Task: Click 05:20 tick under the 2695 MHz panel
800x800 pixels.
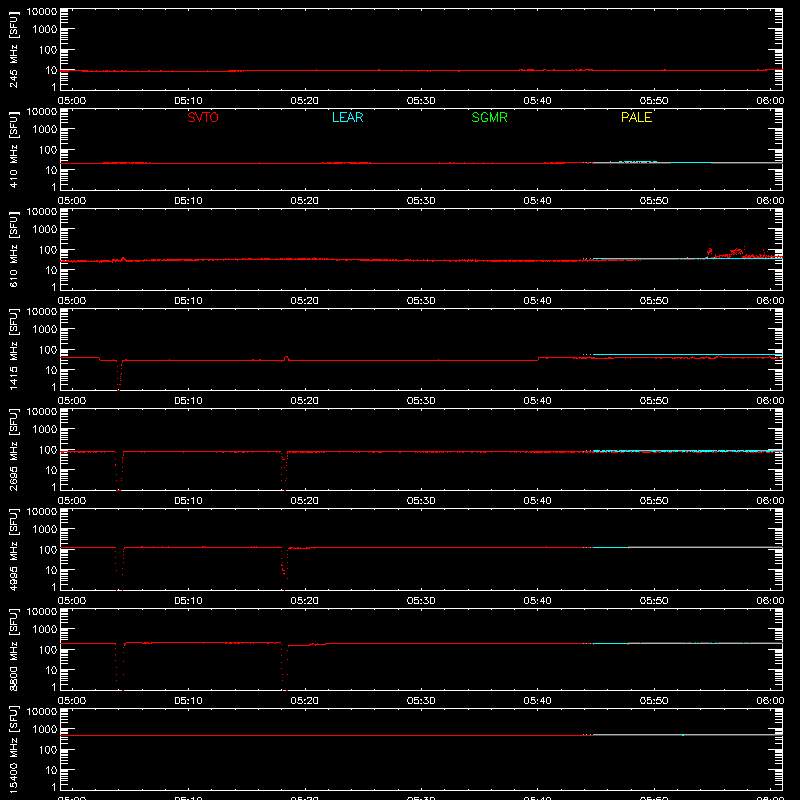Action: 305,501
